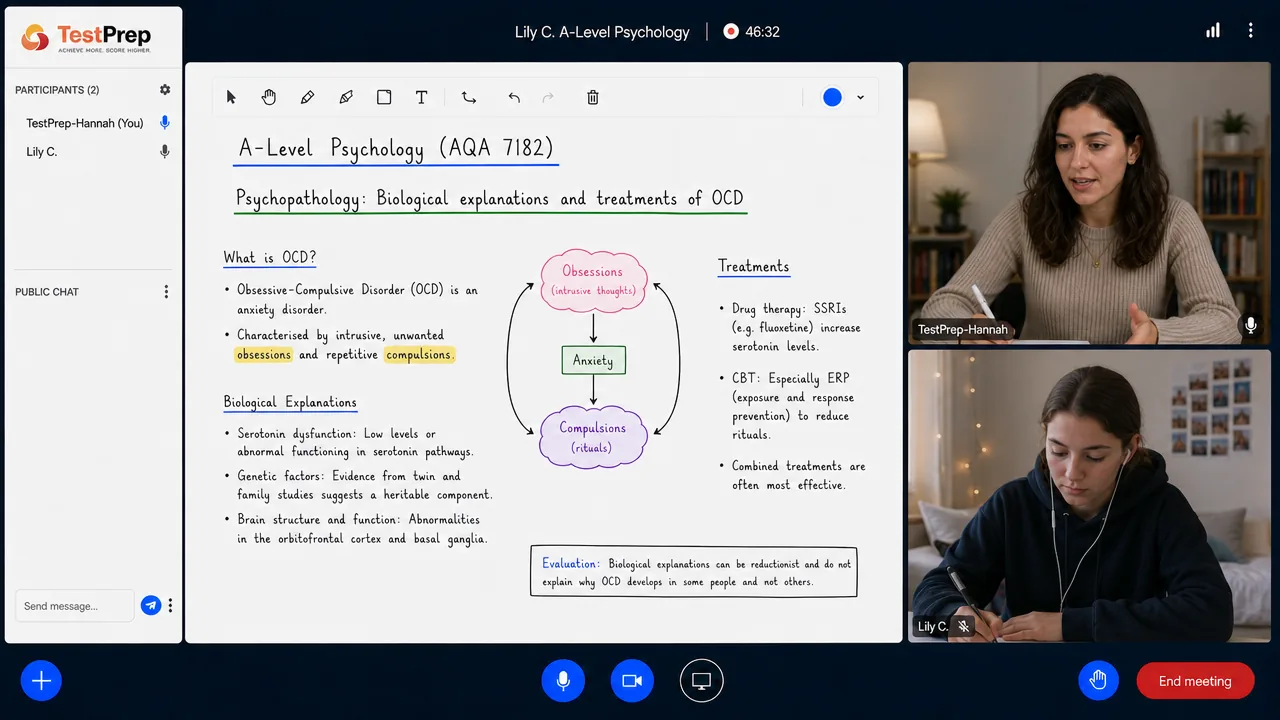Click the meeting title Lily C. A-Level Psychology
This screenshot has width=1280, height=720.
[x=602, y=32]
